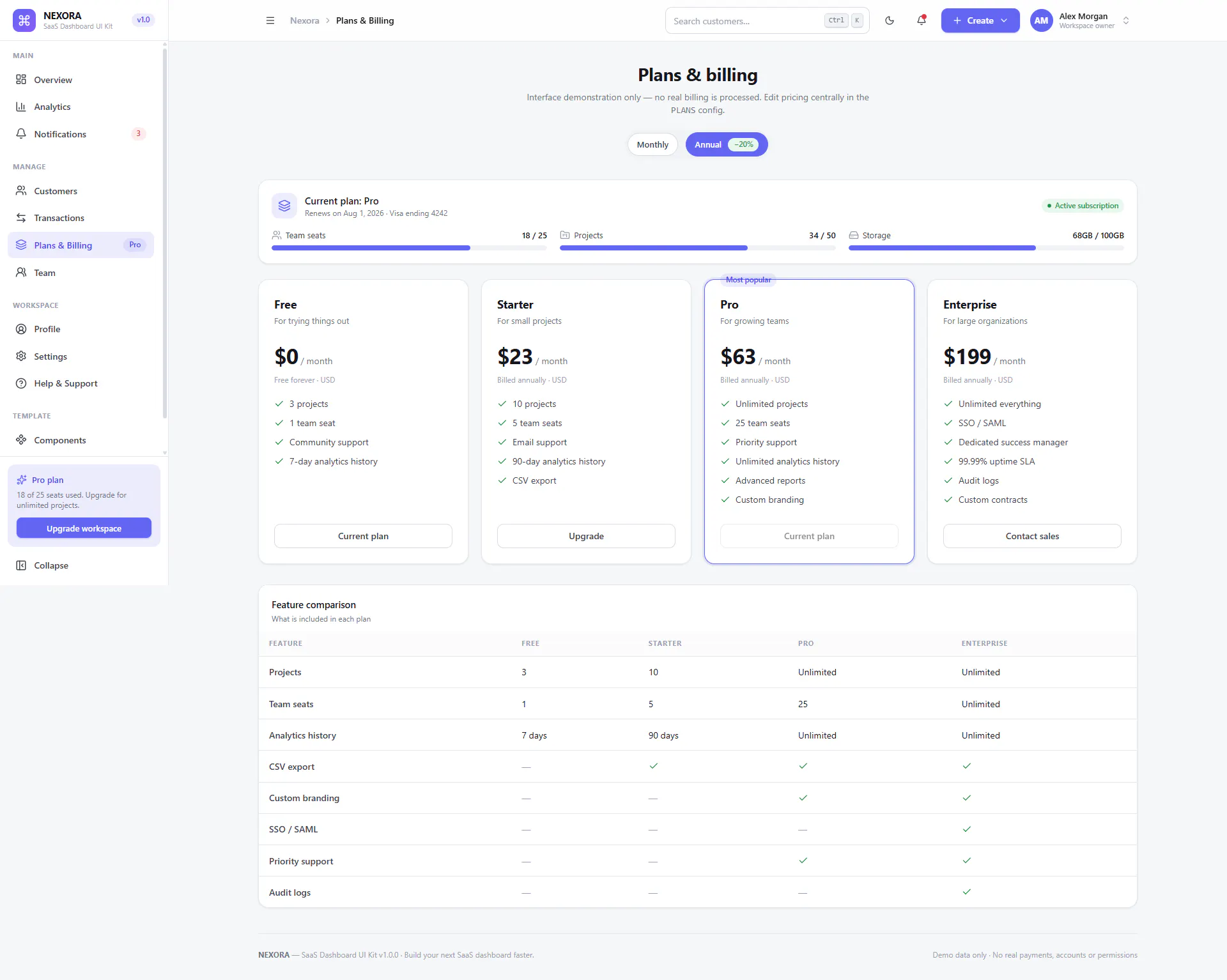Click Upgrade on the Starter plan
1227x980 pixels.
(586, 536)
